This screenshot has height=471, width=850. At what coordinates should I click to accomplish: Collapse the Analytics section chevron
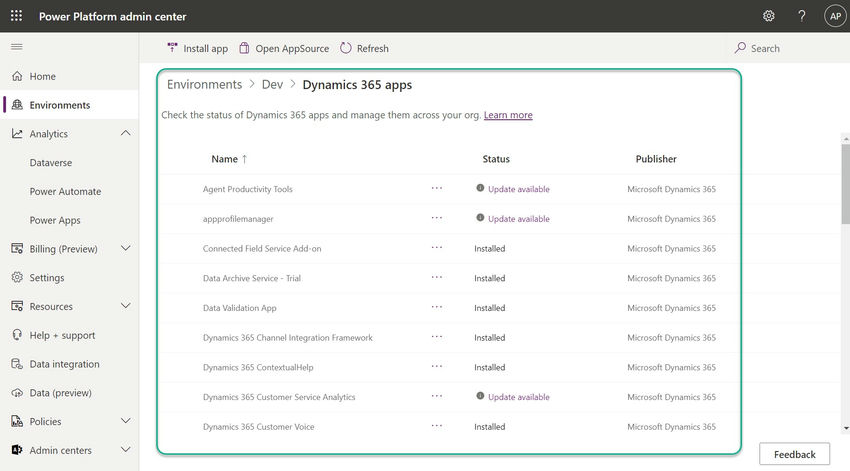pos(125,133)
